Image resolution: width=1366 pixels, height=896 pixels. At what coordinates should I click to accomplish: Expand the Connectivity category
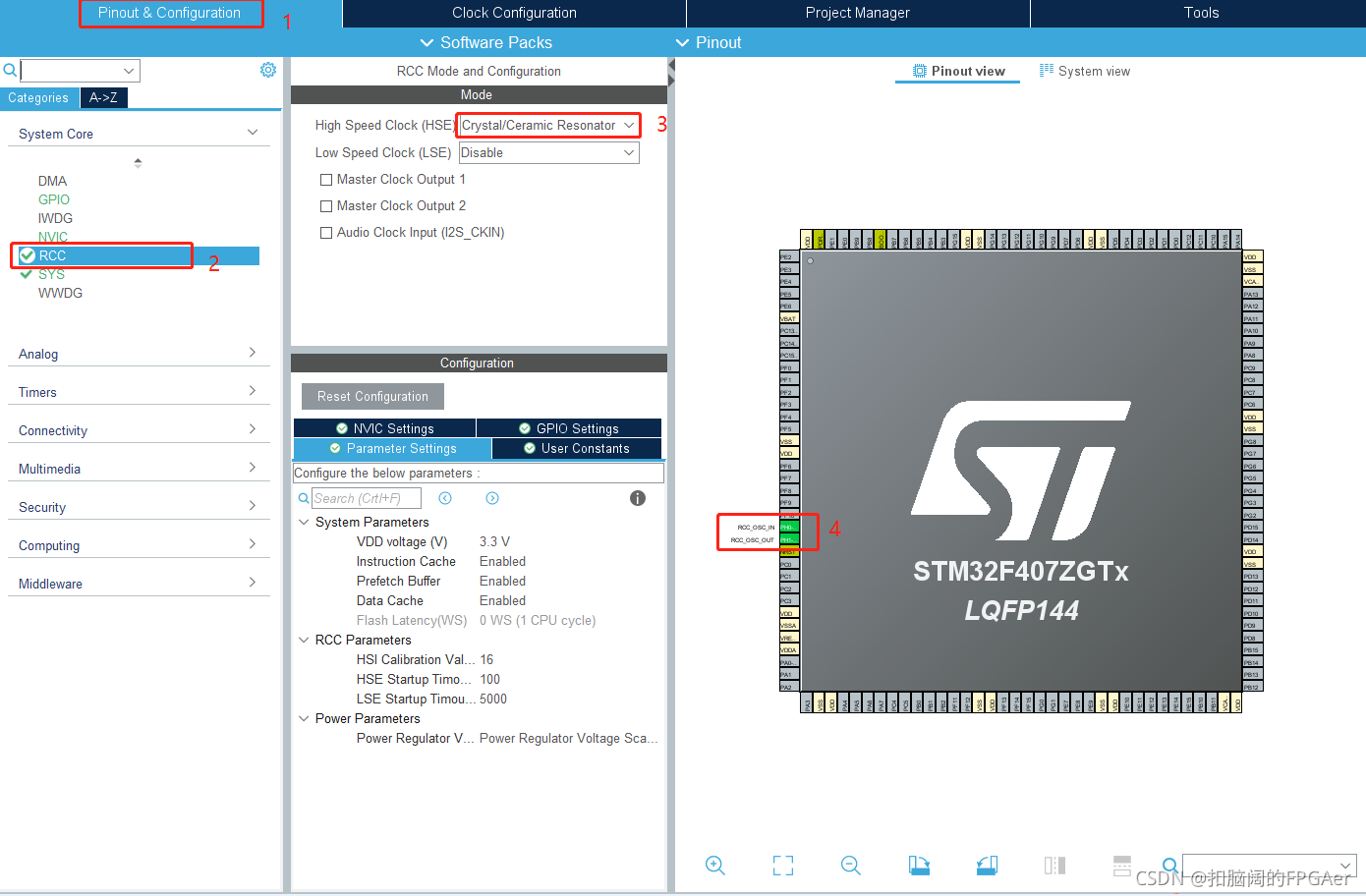(253, 429)
